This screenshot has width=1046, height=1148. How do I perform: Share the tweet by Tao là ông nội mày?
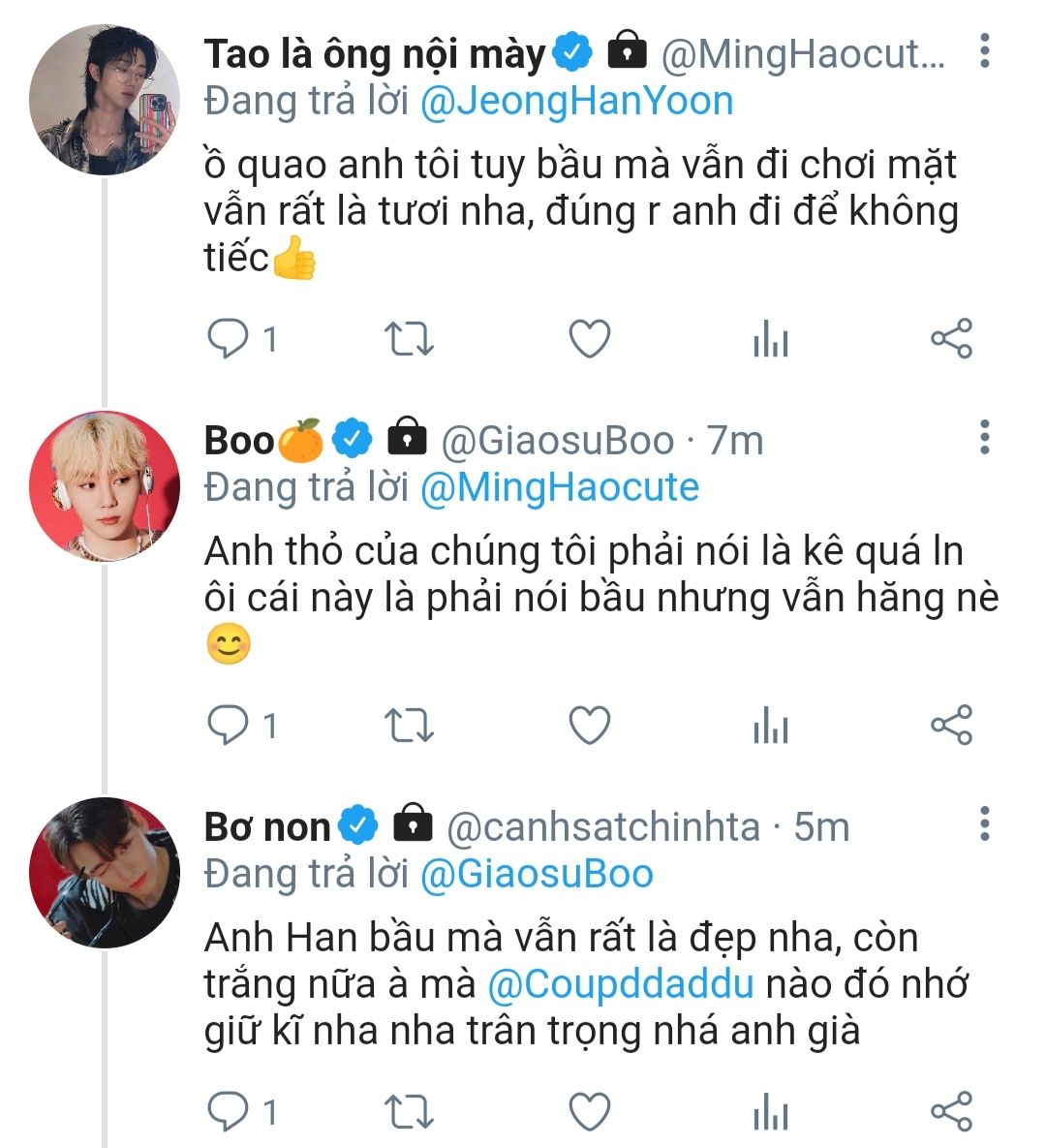(951, 339)
